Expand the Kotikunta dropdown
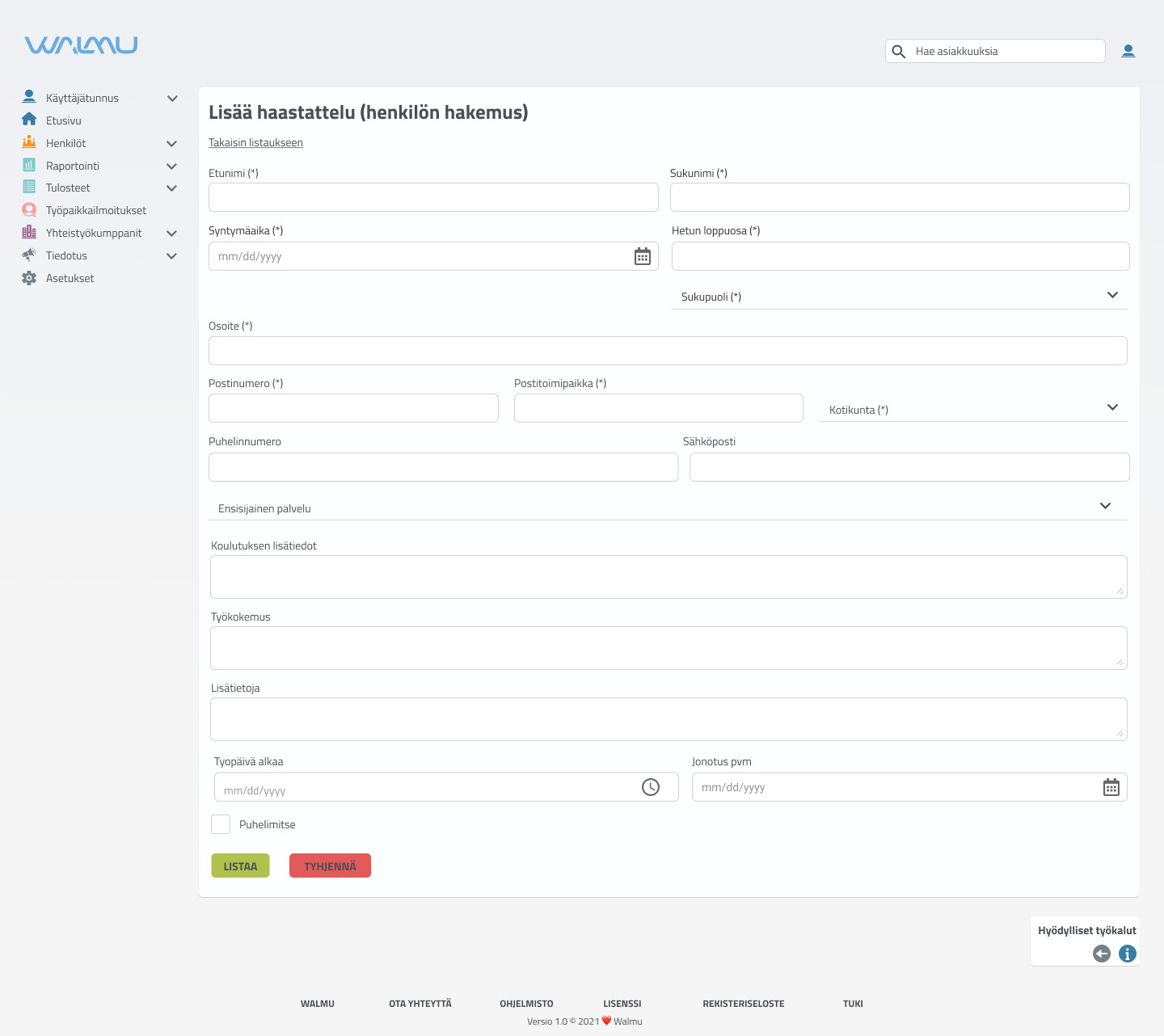This screenshot has height=1036, width=1164. pos(1113,407)
